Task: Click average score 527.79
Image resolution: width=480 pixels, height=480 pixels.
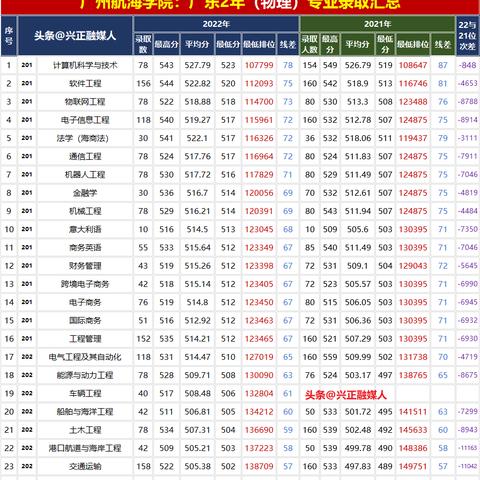Action: [197, 65]
